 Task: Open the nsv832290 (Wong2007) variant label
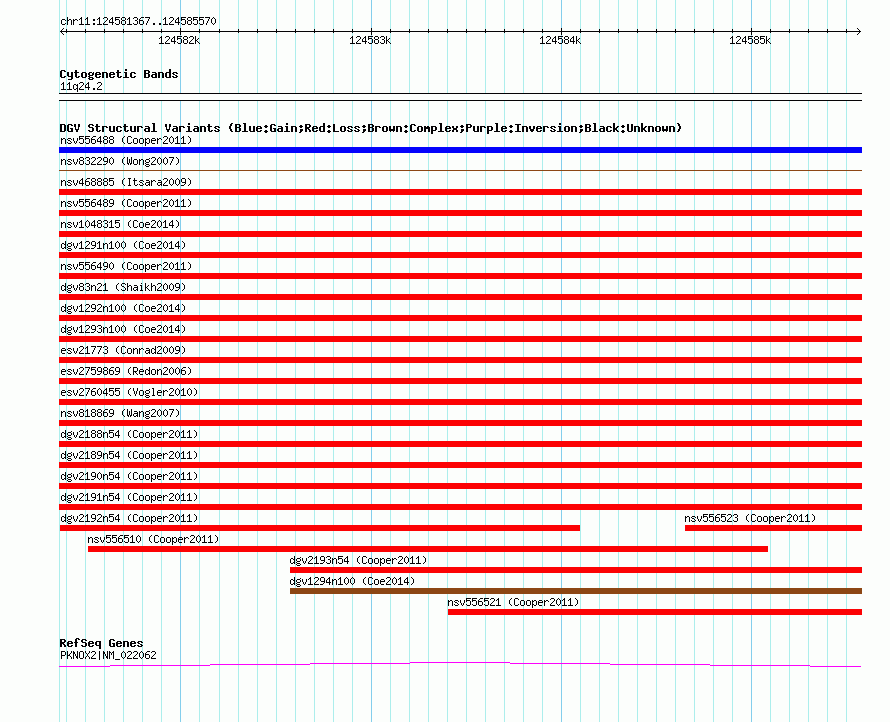[120, 161]
